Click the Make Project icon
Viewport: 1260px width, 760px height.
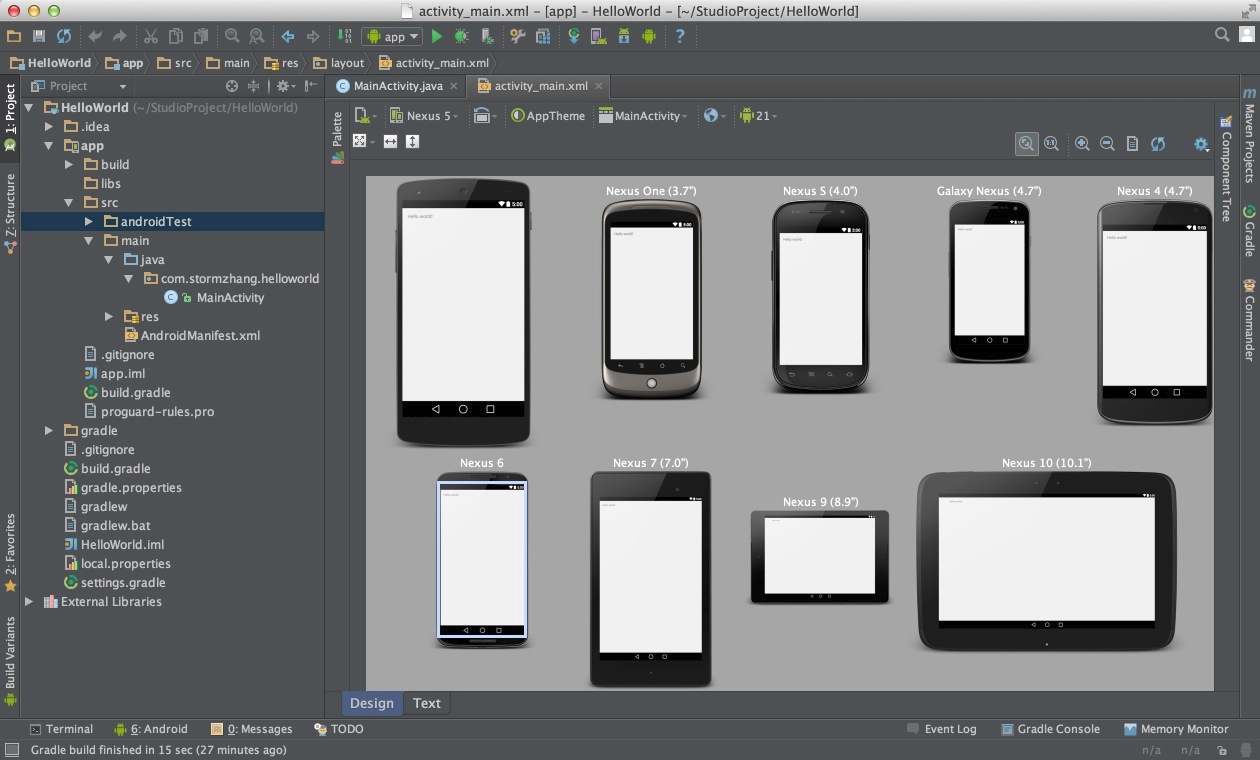coord(345,36)
